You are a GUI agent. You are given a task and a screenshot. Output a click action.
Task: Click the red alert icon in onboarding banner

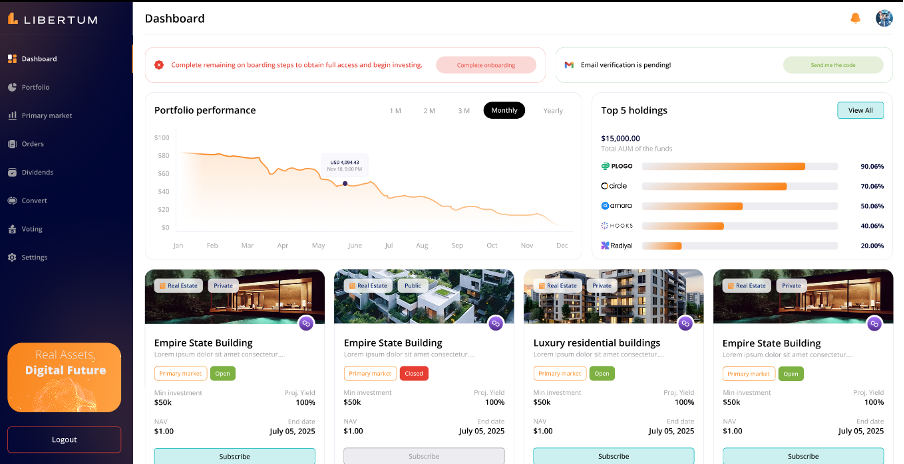159,65
